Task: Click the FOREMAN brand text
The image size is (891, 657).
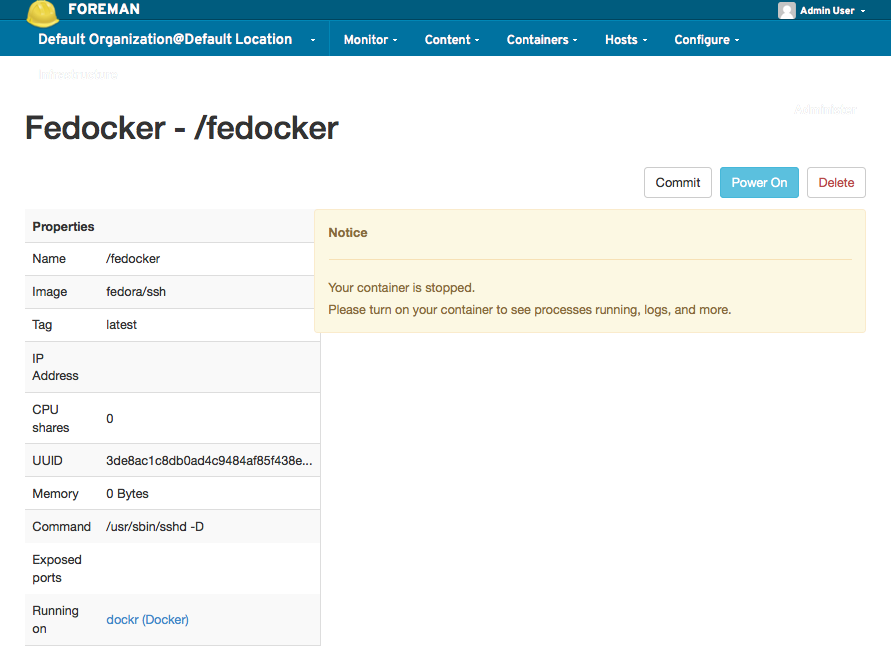Action: click(x=104, y=10)
